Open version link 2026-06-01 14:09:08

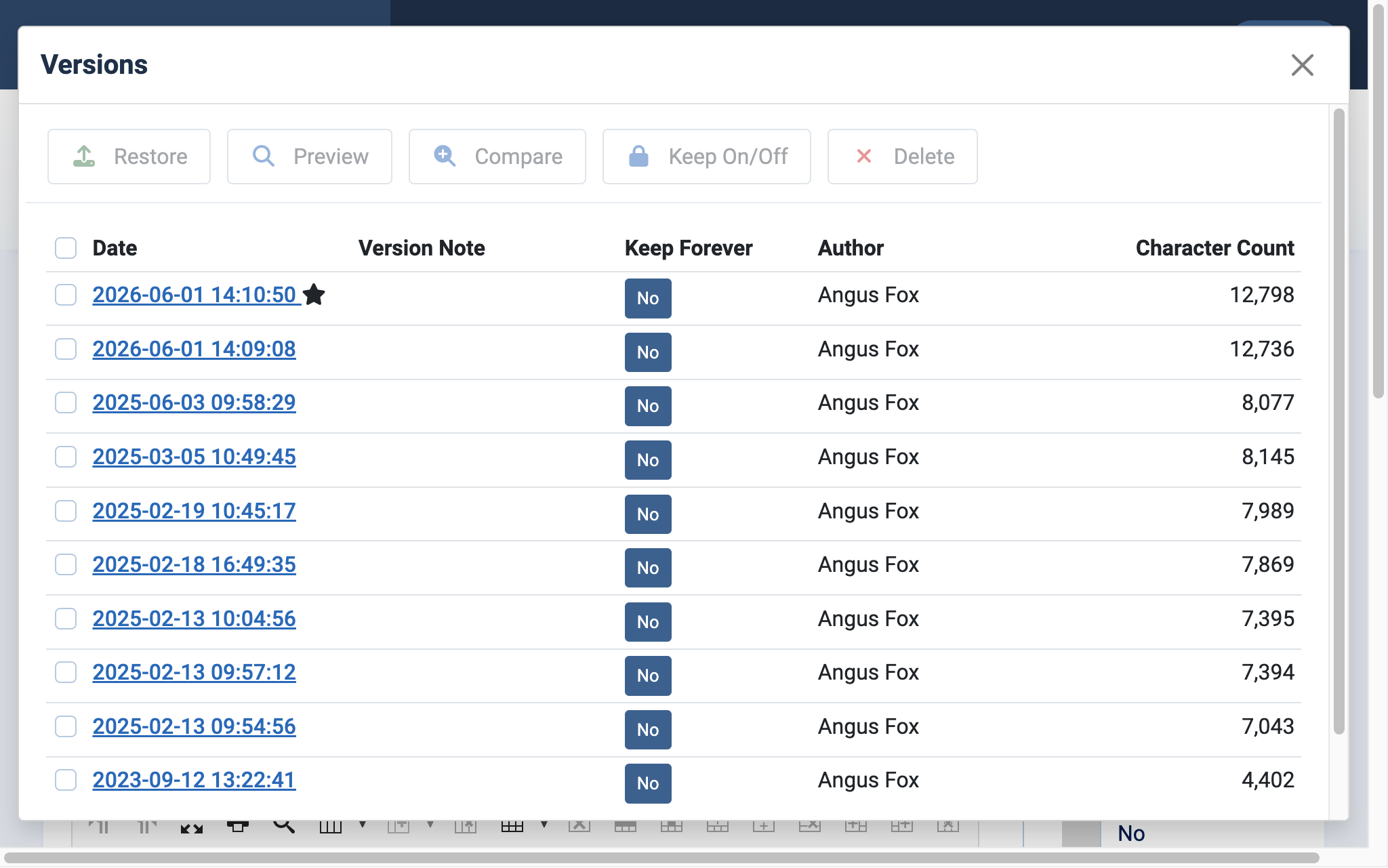195,349
